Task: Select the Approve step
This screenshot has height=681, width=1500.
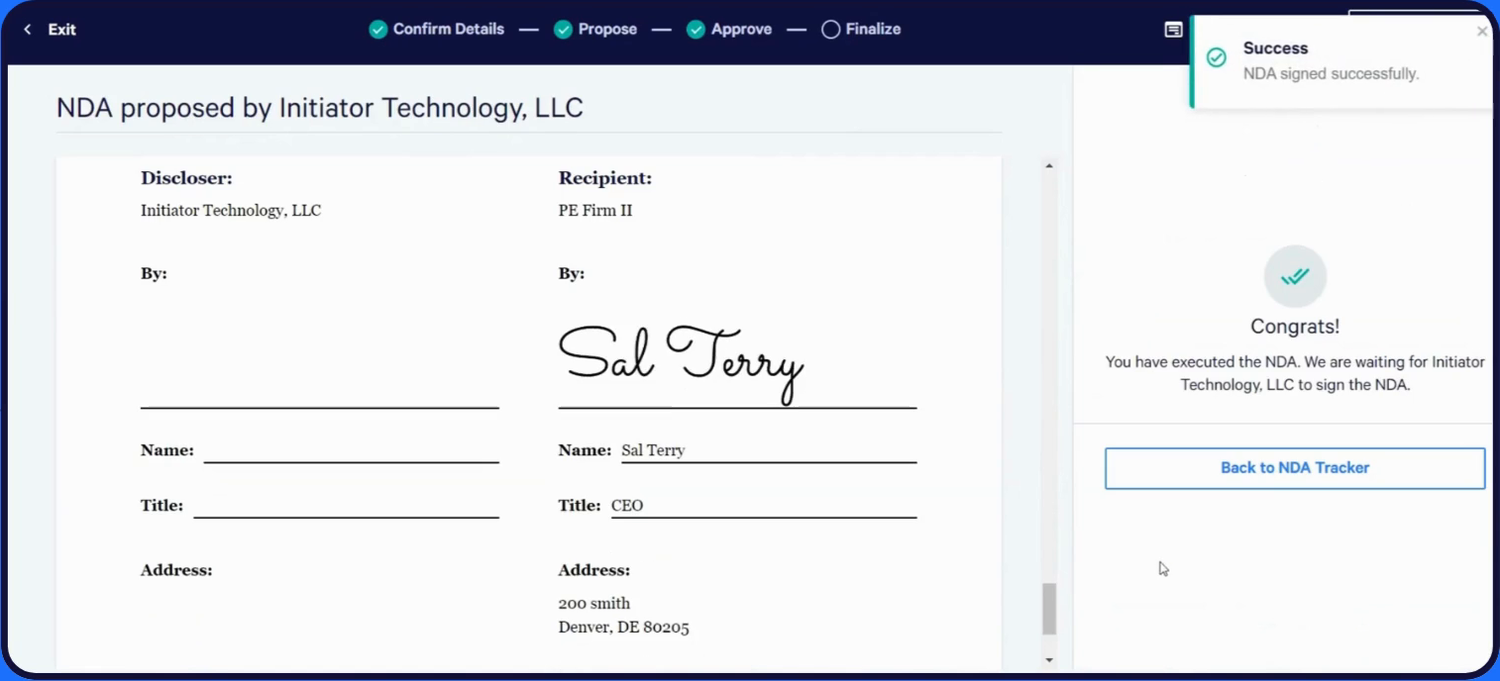Action: 729,29
